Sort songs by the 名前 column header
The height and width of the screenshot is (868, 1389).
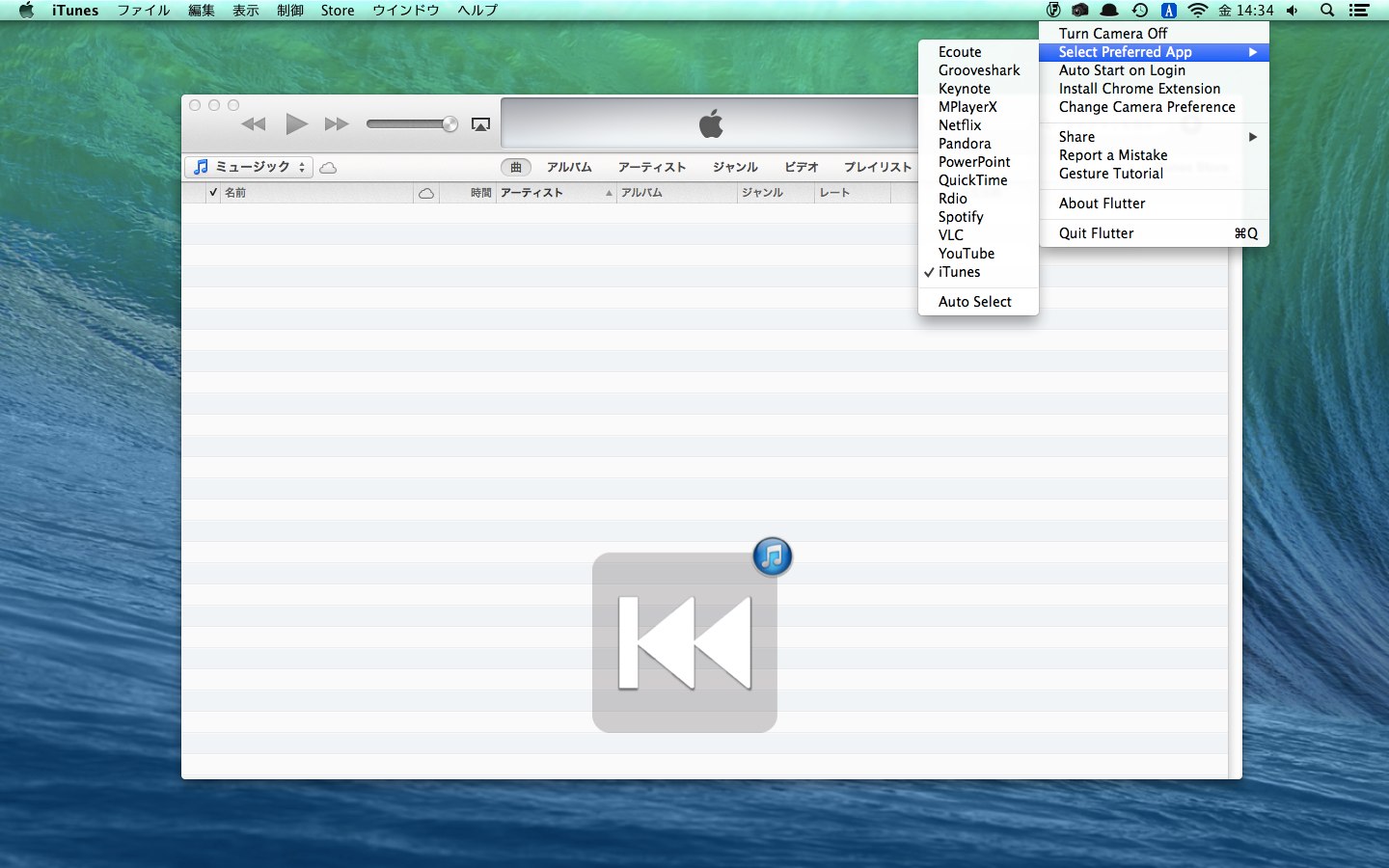pos(316,193)
